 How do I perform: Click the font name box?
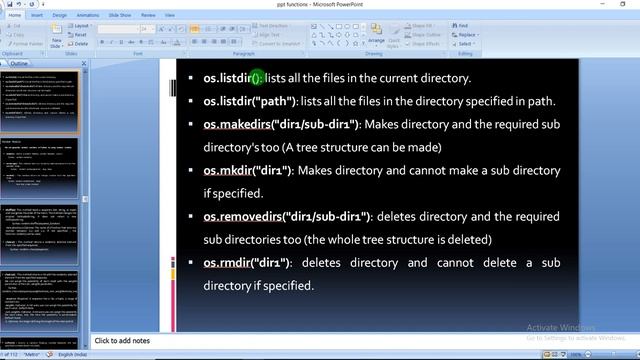[118, 29]
